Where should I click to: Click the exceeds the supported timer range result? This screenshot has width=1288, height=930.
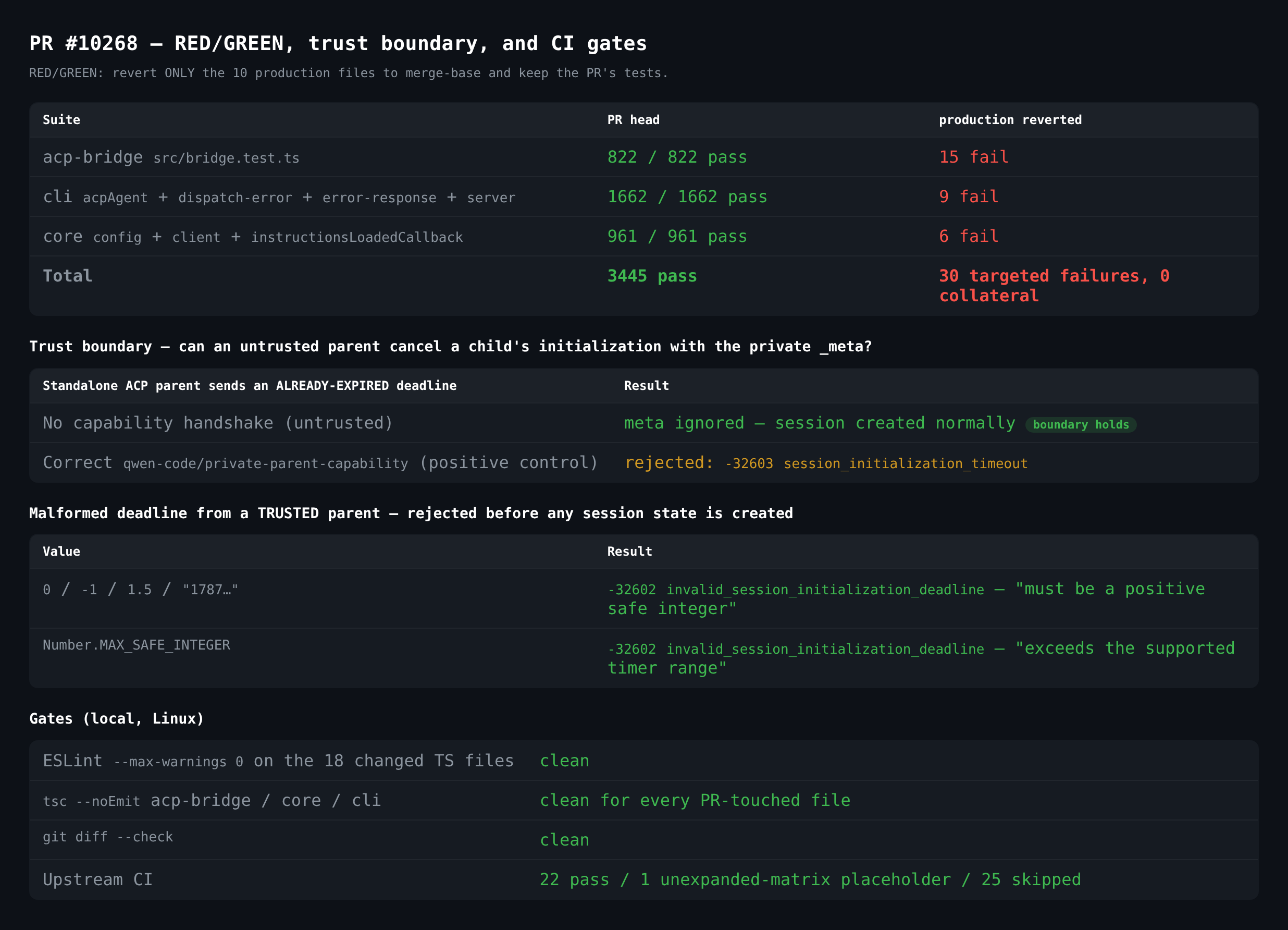pyautogui.click(x=921, y=658)
